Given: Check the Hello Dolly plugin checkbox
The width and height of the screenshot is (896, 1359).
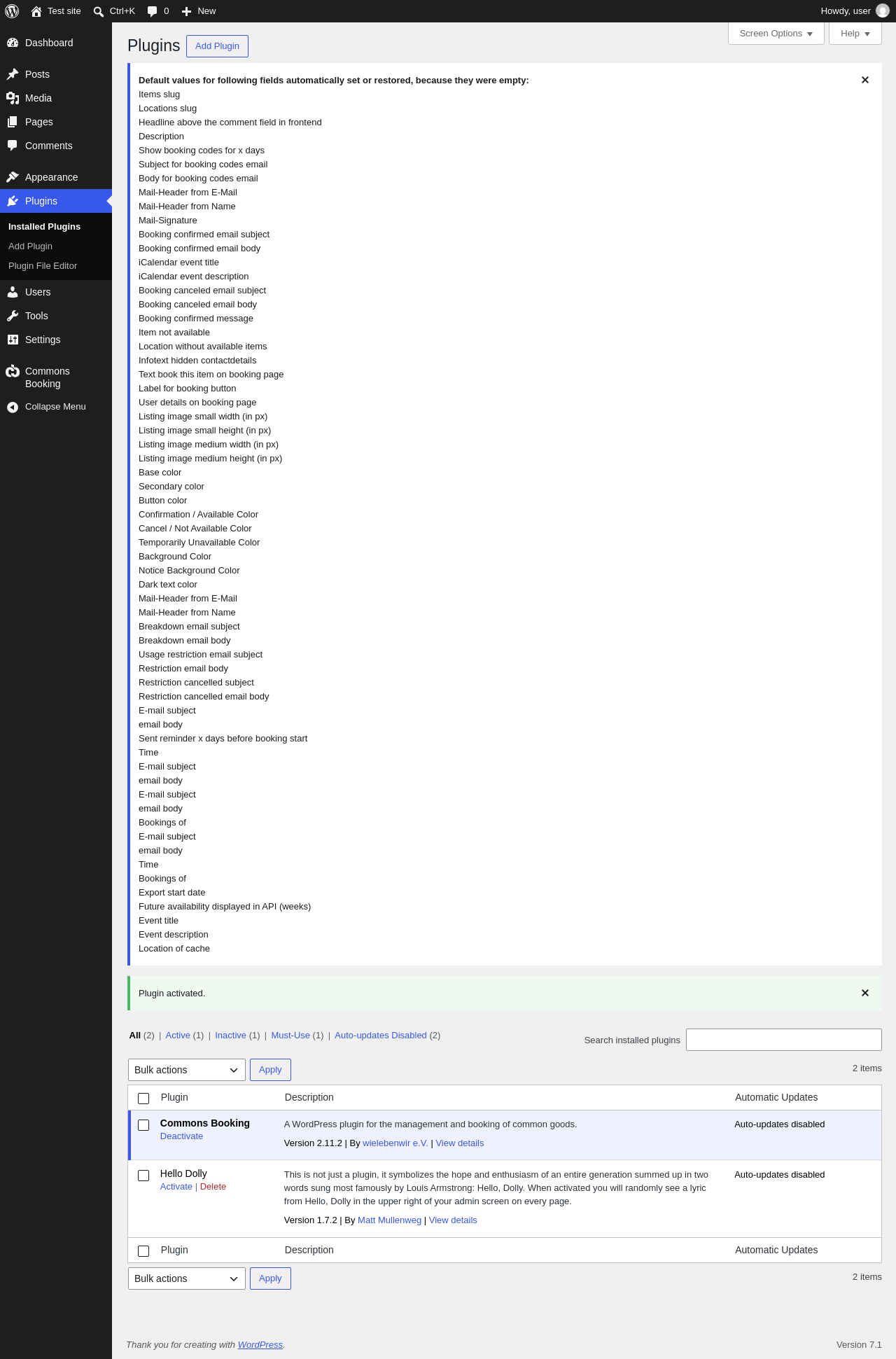Looking at the screenshot, I should (x=143, y=1175).
